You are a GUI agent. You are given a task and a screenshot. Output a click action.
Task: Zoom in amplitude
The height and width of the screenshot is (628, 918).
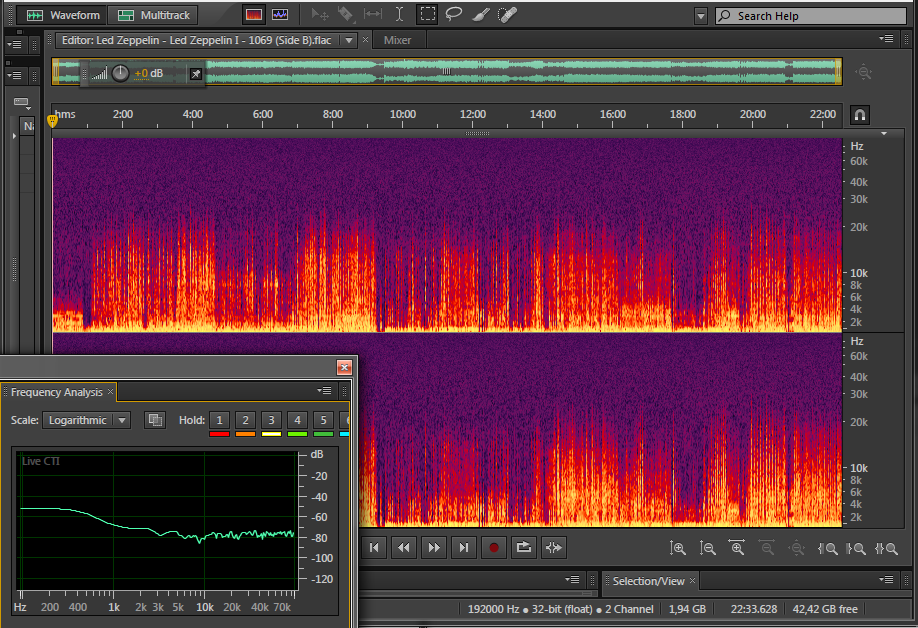pos(677,548)
